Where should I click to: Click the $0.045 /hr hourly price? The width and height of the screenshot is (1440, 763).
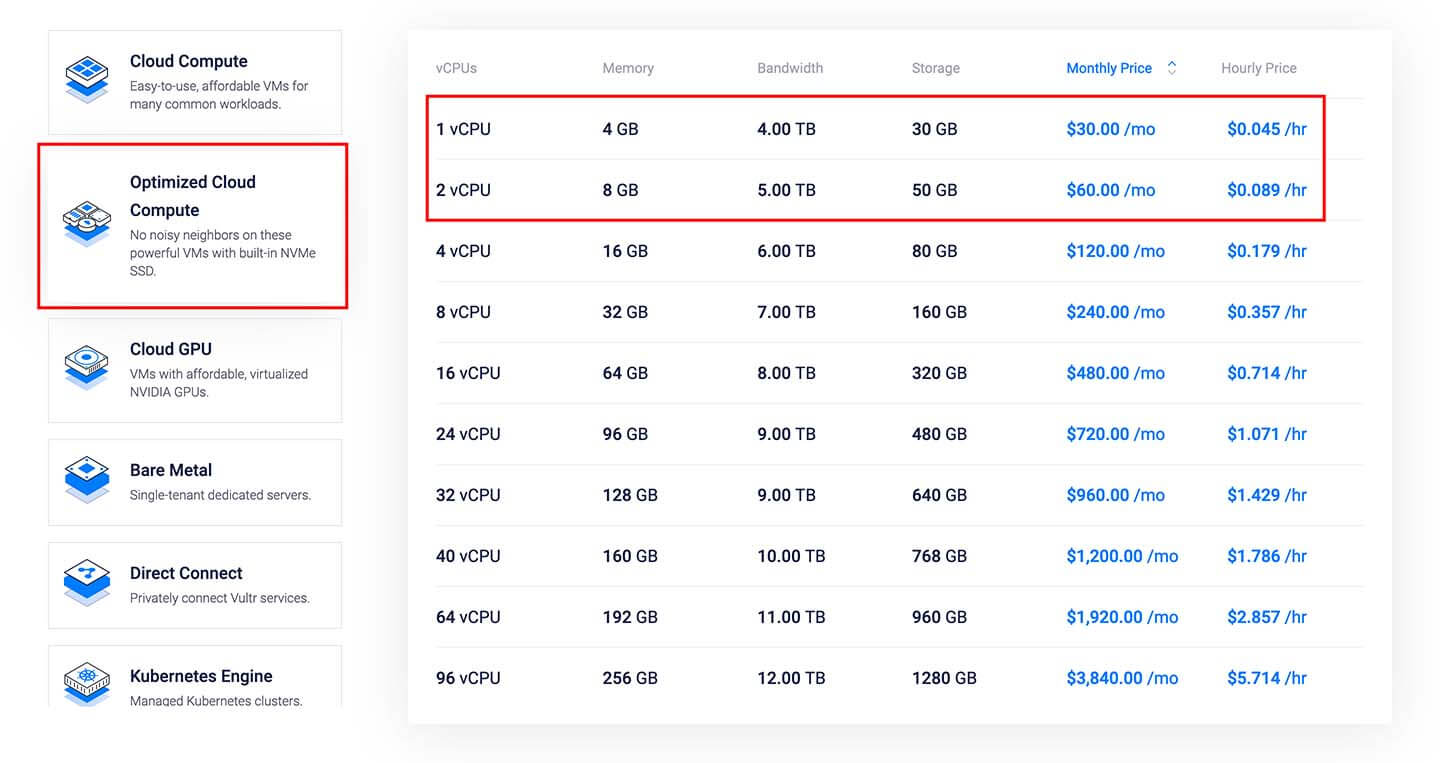1267,129
